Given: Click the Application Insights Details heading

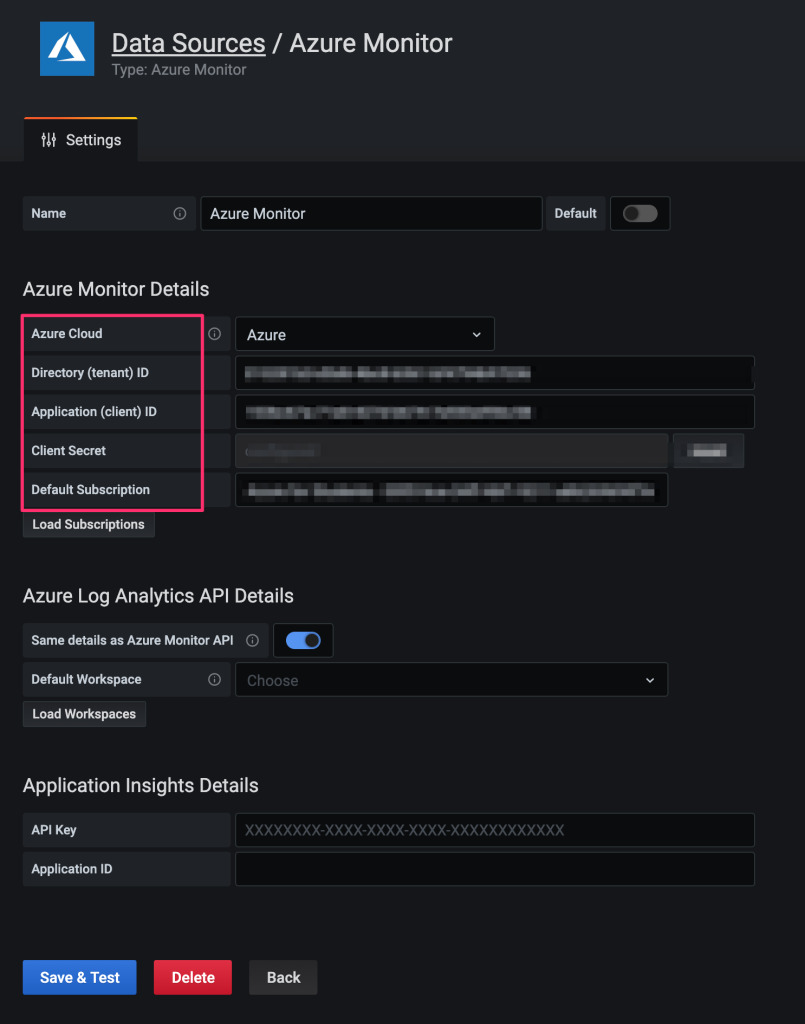Looking at the screenshot, I should click(140, 786).
